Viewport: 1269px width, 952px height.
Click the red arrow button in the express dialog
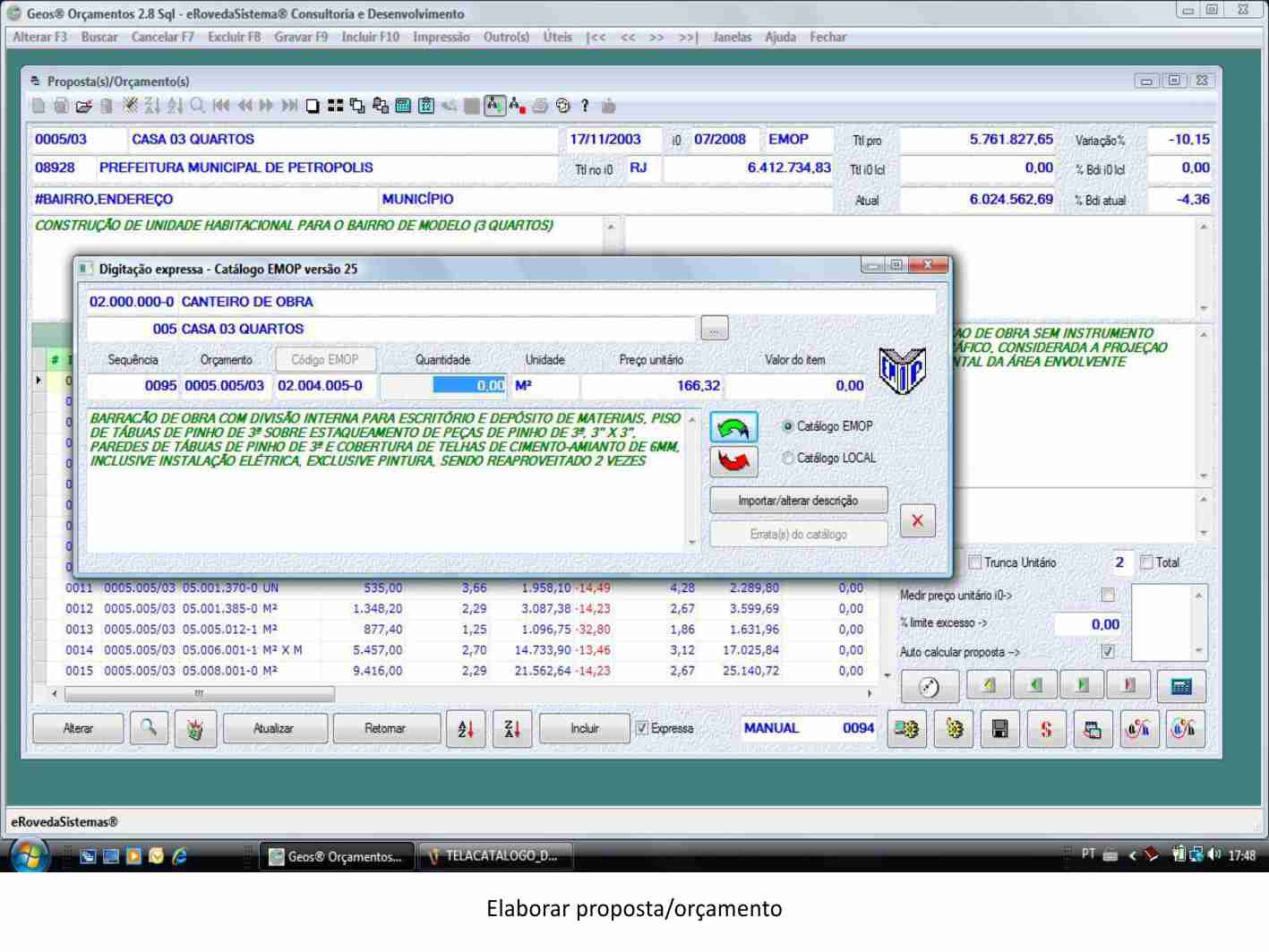[x=733, y=461]
